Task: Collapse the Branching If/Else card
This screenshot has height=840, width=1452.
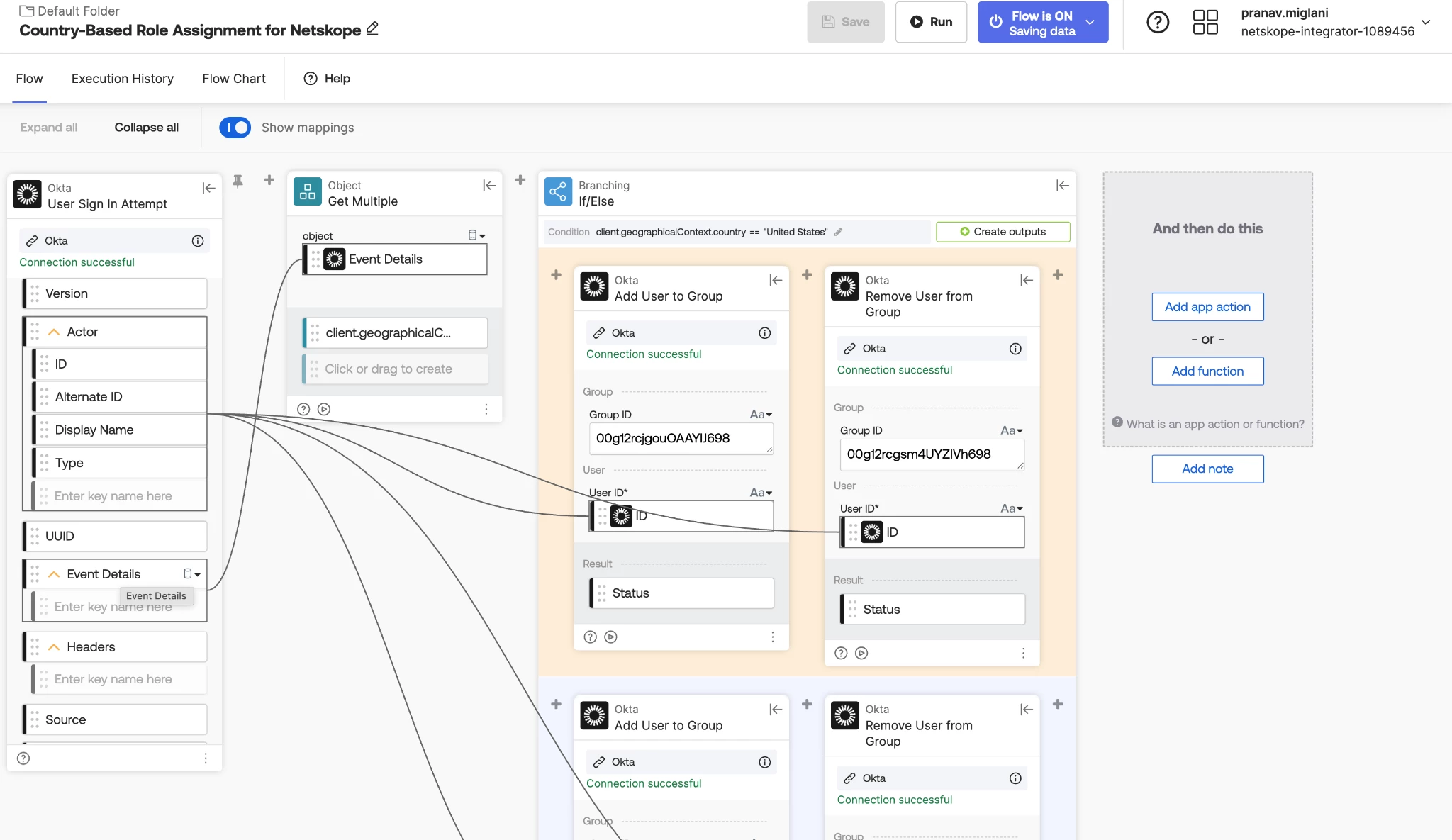Action: coord(1062,185)
